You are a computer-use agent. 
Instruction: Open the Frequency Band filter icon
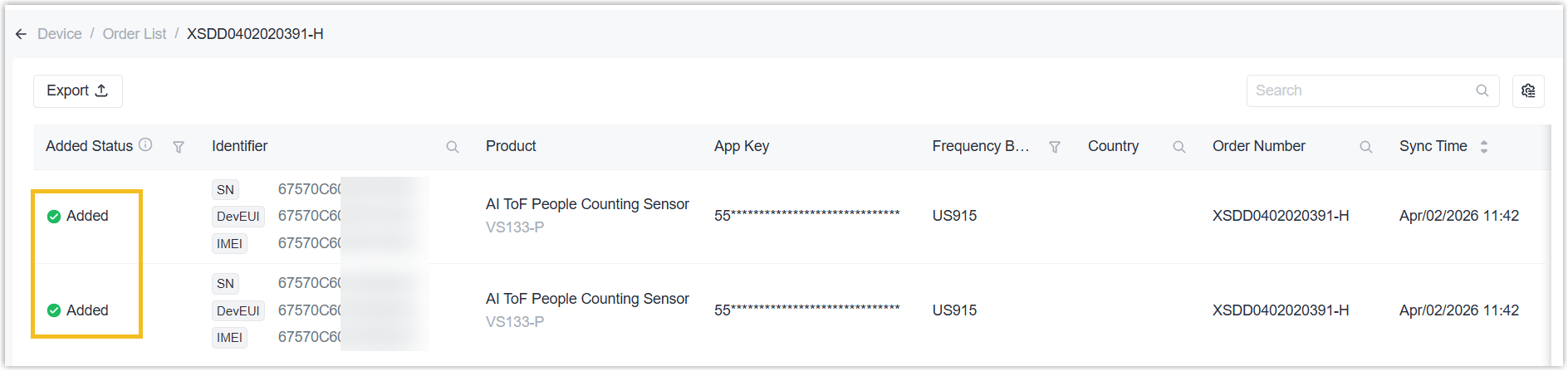(1055, 147)
